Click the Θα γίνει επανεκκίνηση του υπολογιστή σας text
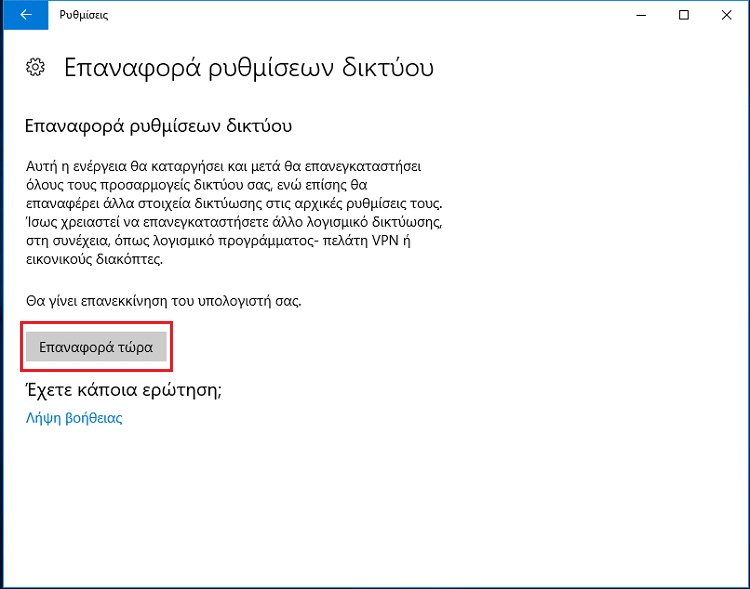Screen dimensions: 750x589 [164, 301]
